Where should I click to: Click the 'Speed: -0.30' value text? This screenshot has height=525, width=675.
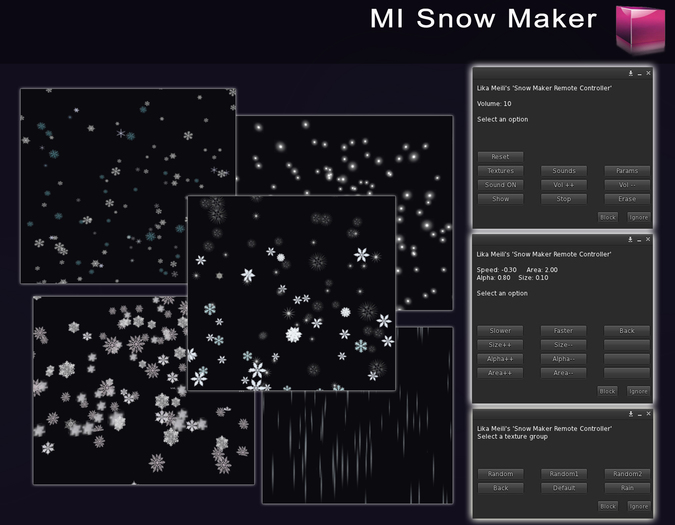coord(496,270)
